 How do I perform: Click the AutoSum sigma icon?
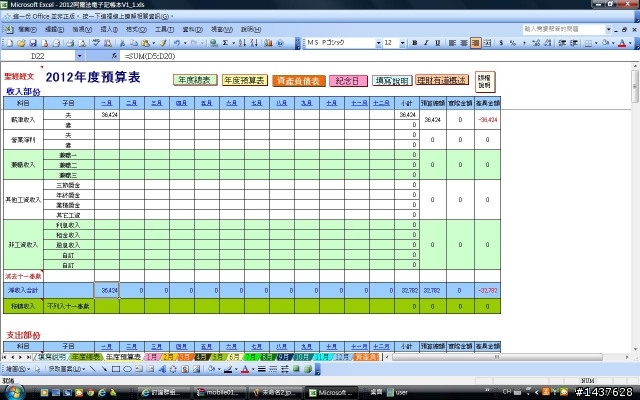click(225, 43)
